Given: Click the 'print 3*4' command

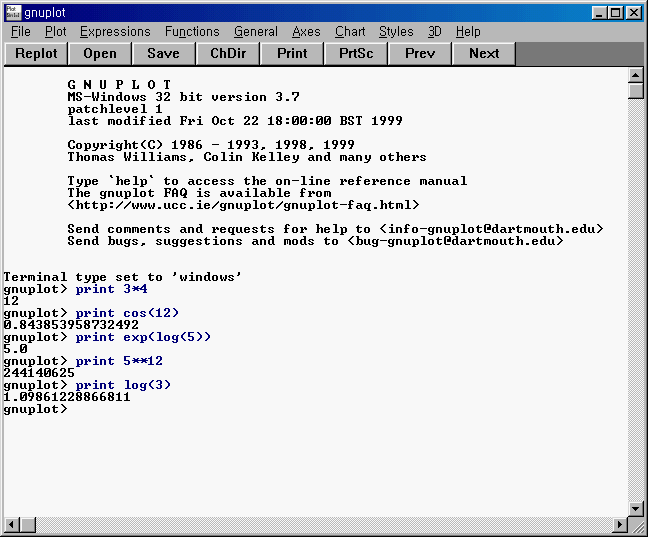Looking at the screenshot, I should (x=111, y=289).
